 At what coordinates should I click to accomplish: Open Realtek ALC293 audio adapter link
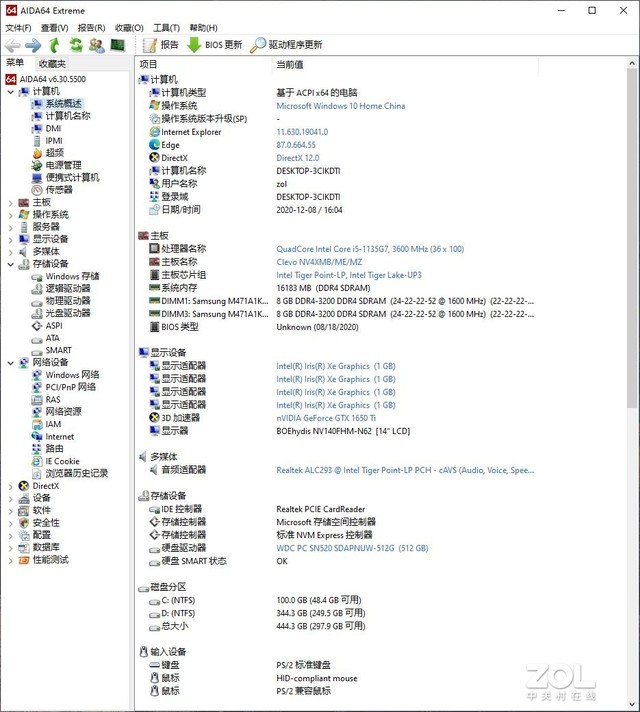405,470
